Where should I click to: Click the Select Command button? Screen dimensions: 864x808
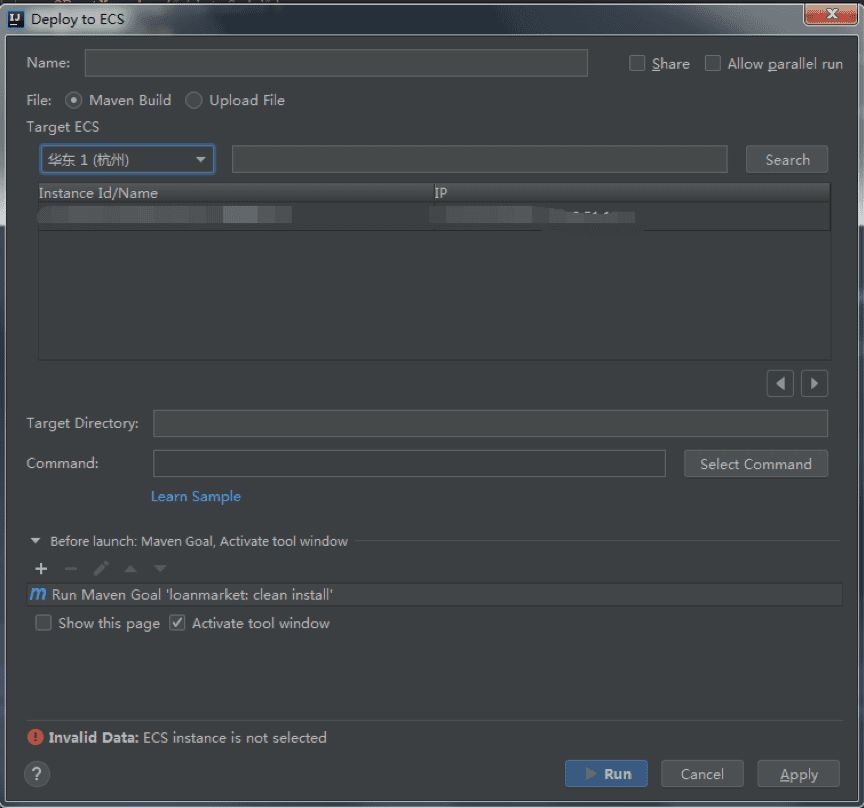click(x=755, y=464)
